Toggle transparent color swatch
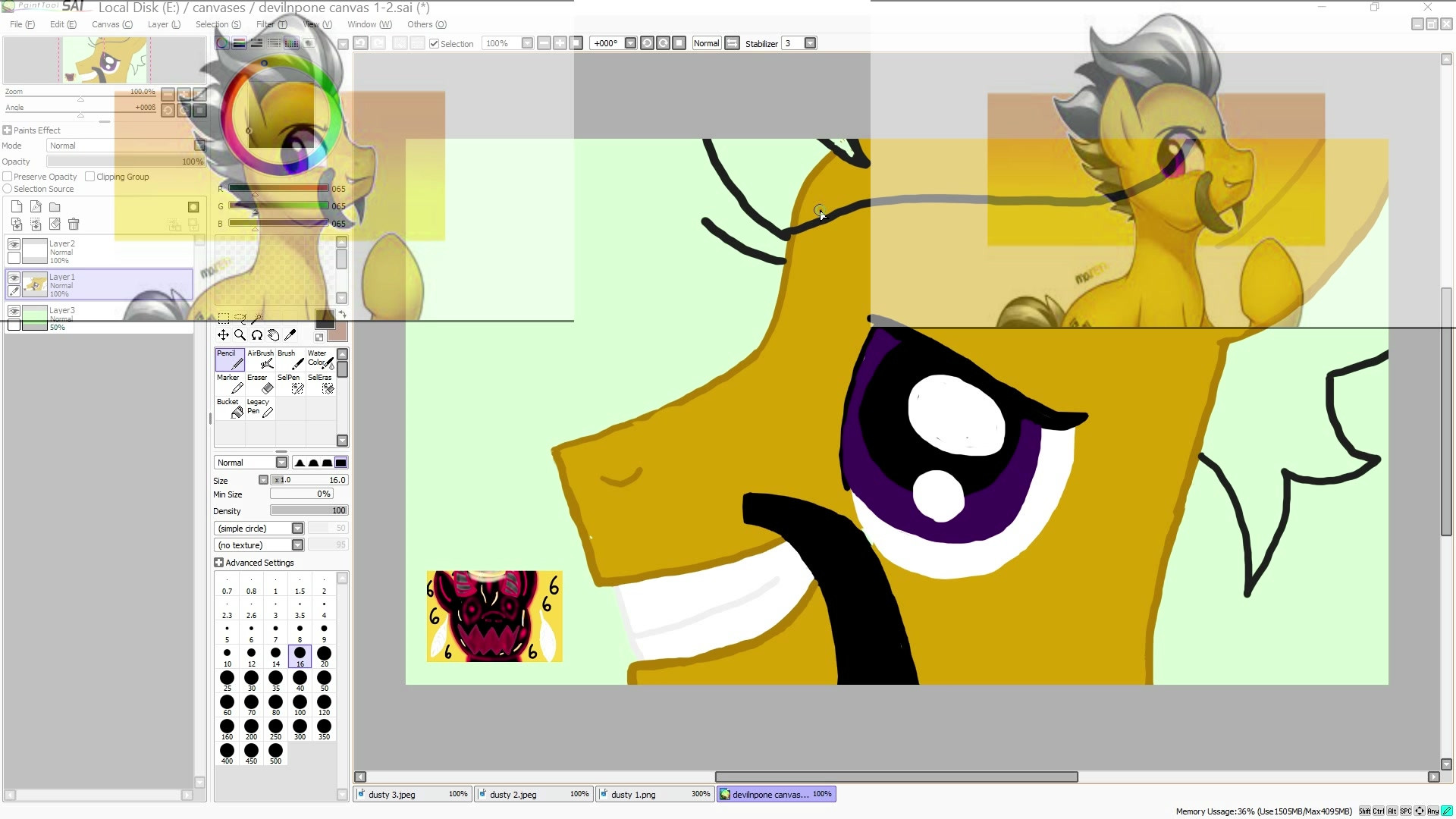Image resolution: width=1456 pixels, height=819 pixels. coord(319,337)
